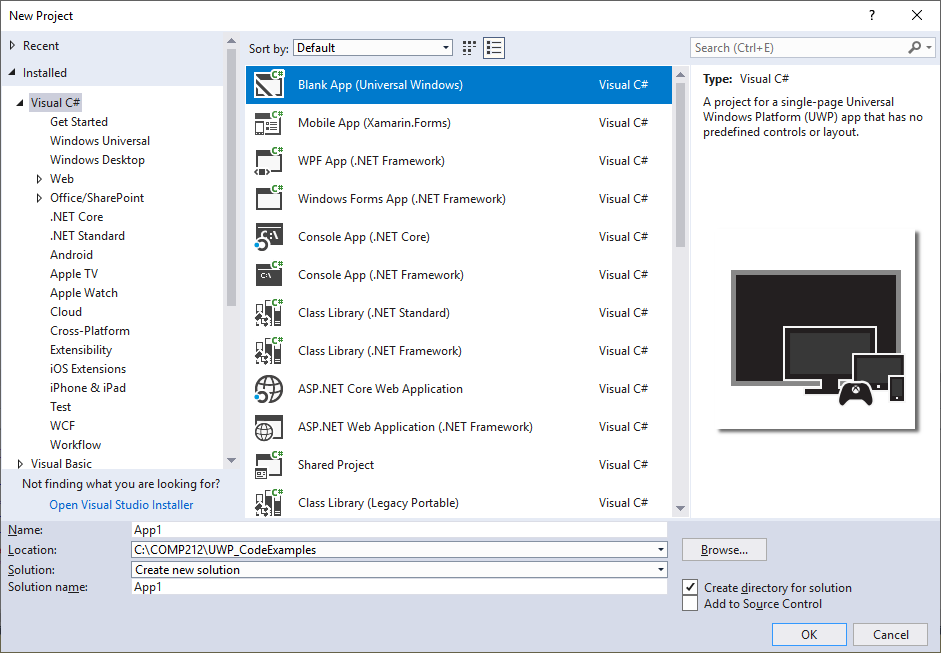Image resolution: width=941 pixels, height=653 pixels.
Task: Switch the template list to small icons view
Action: coord(468,47)
